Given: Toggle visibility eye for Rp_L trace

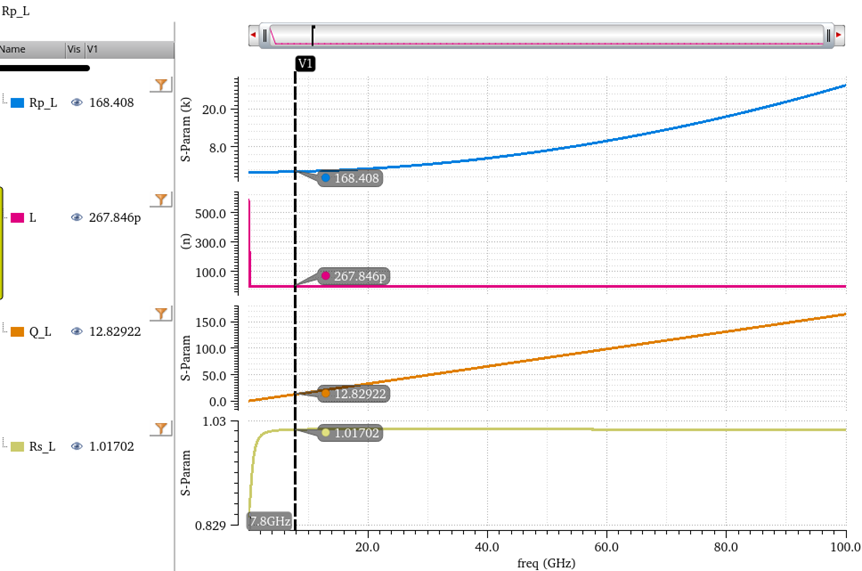Looking at the screenshot, I should pos(77,102).
